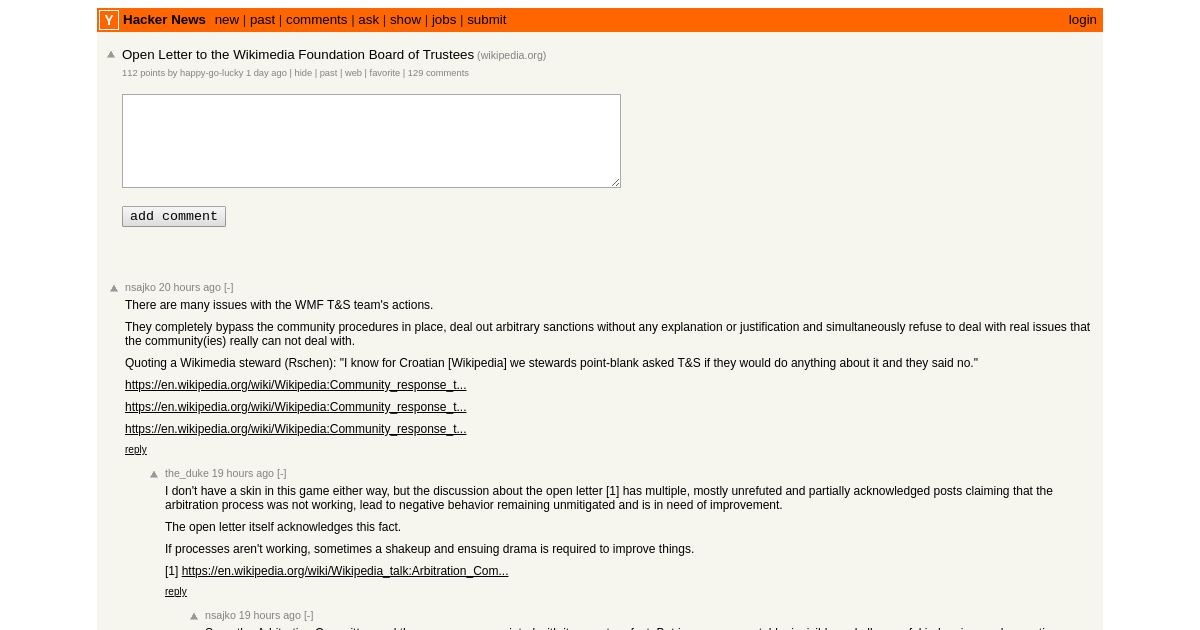
Task: Click past link under story title
Action: (328, 73)
